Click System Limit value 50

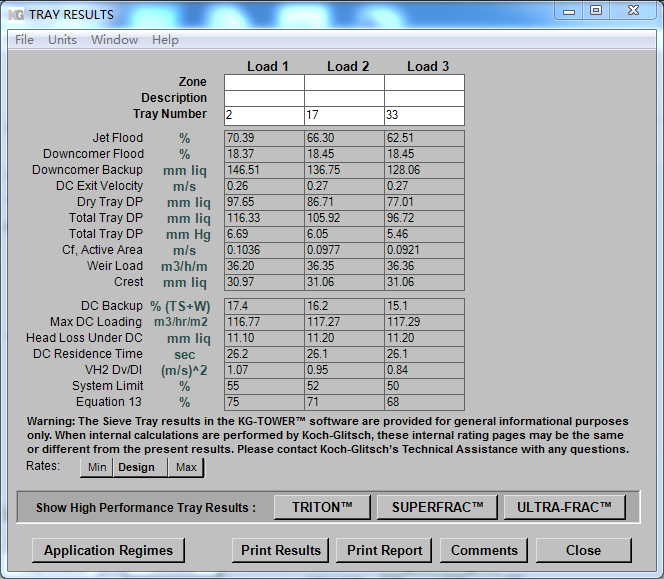(424, 386)
